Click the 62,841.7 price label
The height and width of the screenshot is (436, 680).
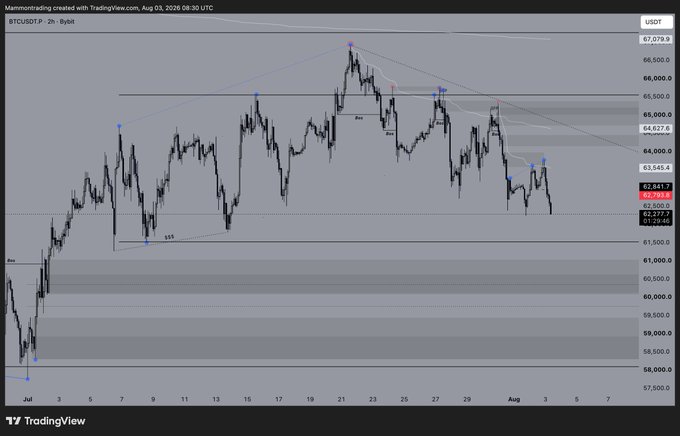coord(656,187)
